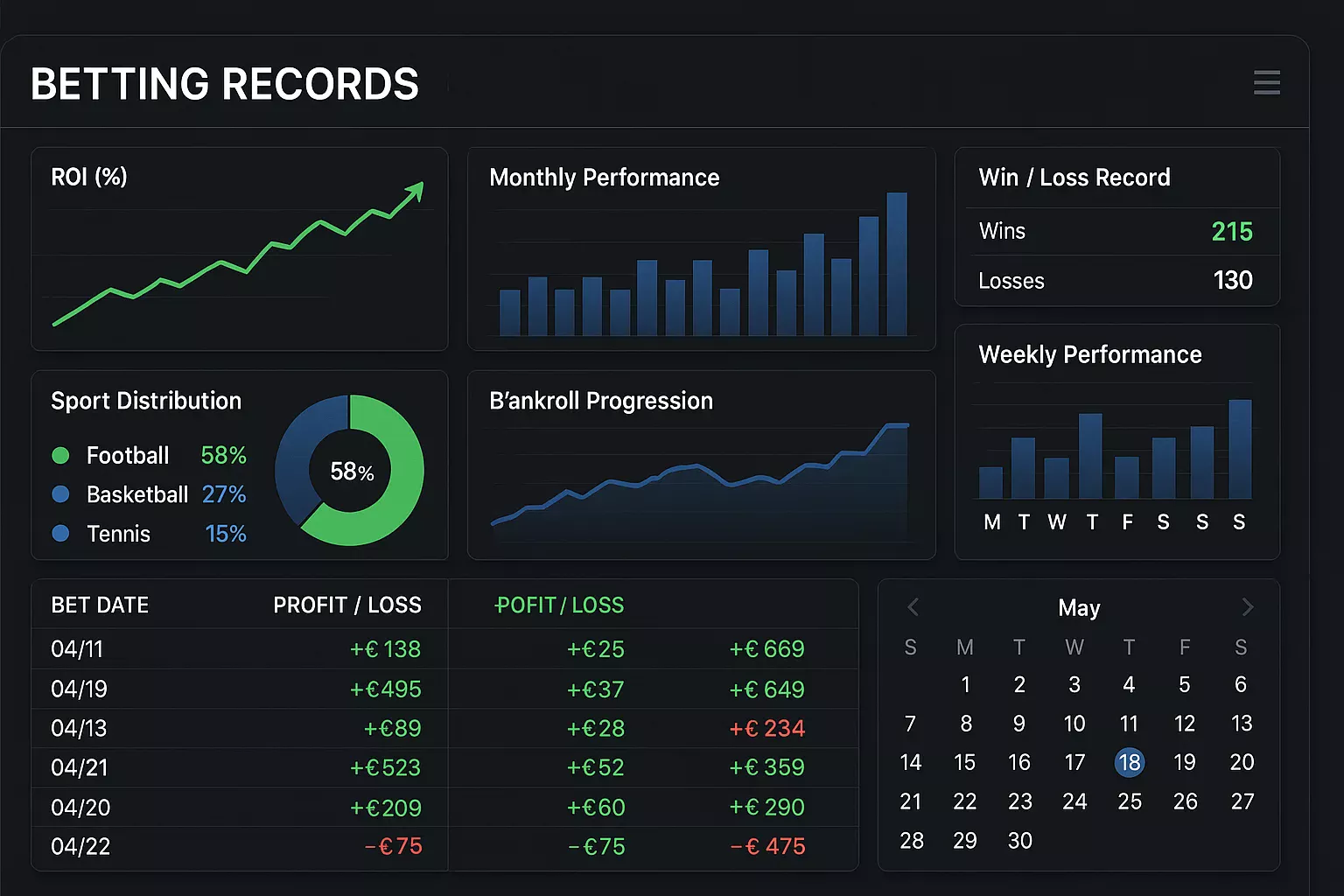Click the Weekly Performance title
Viewport: 1344px width, 896px height.
(x=1090, y=354)
